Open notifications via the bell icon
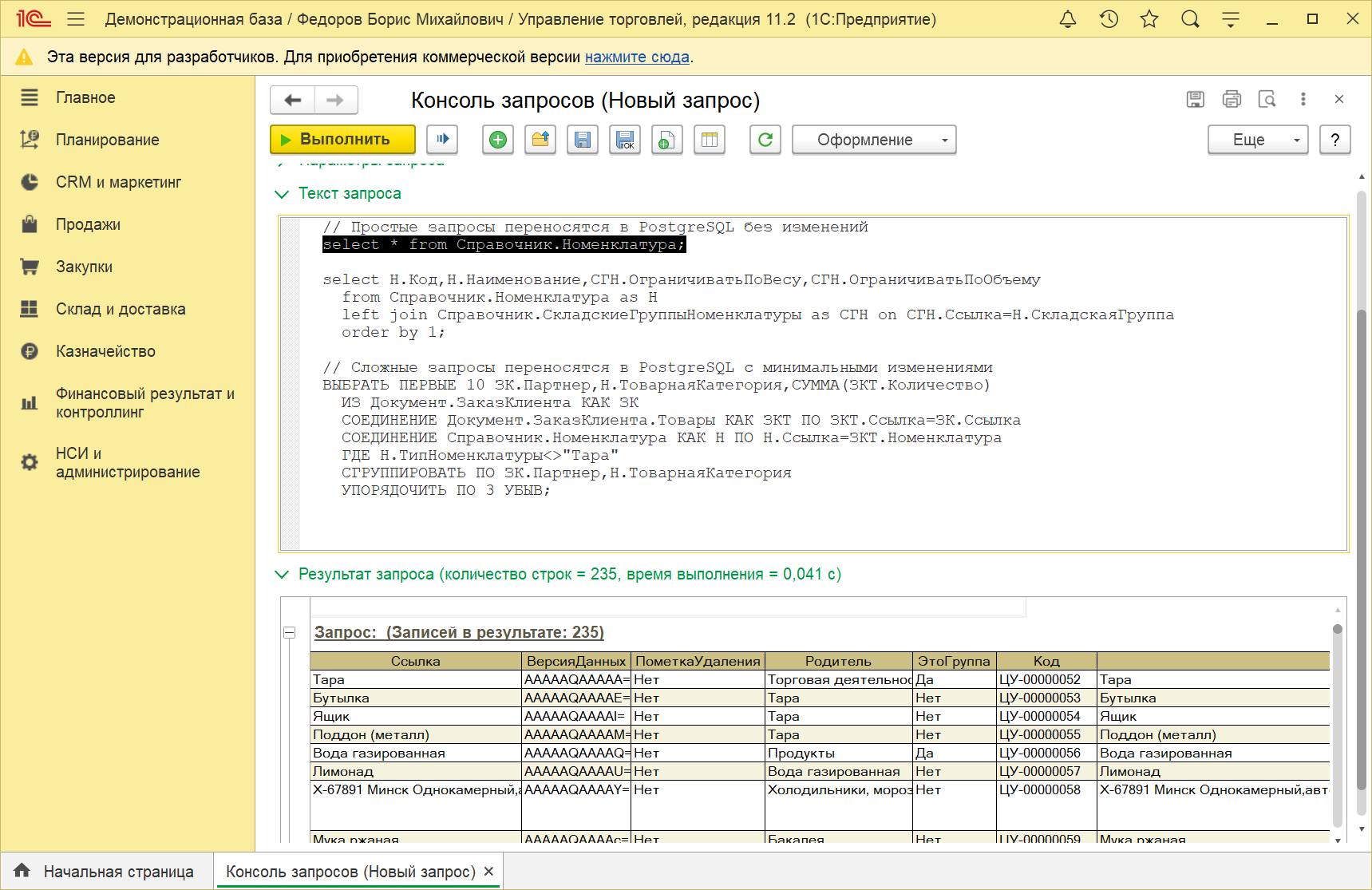The height and width of the screenshot is (890, 1372). tap(1068, 18)
